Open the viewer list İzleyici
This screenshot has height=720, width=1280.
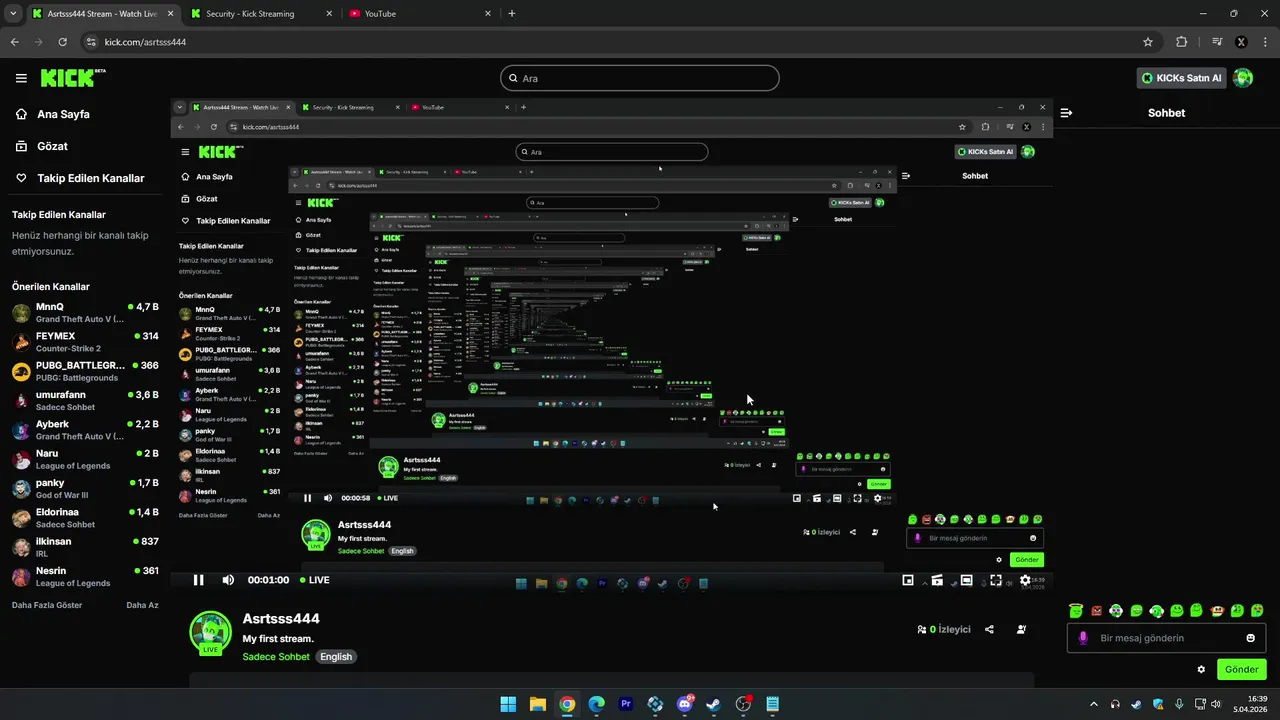[944, 630]
